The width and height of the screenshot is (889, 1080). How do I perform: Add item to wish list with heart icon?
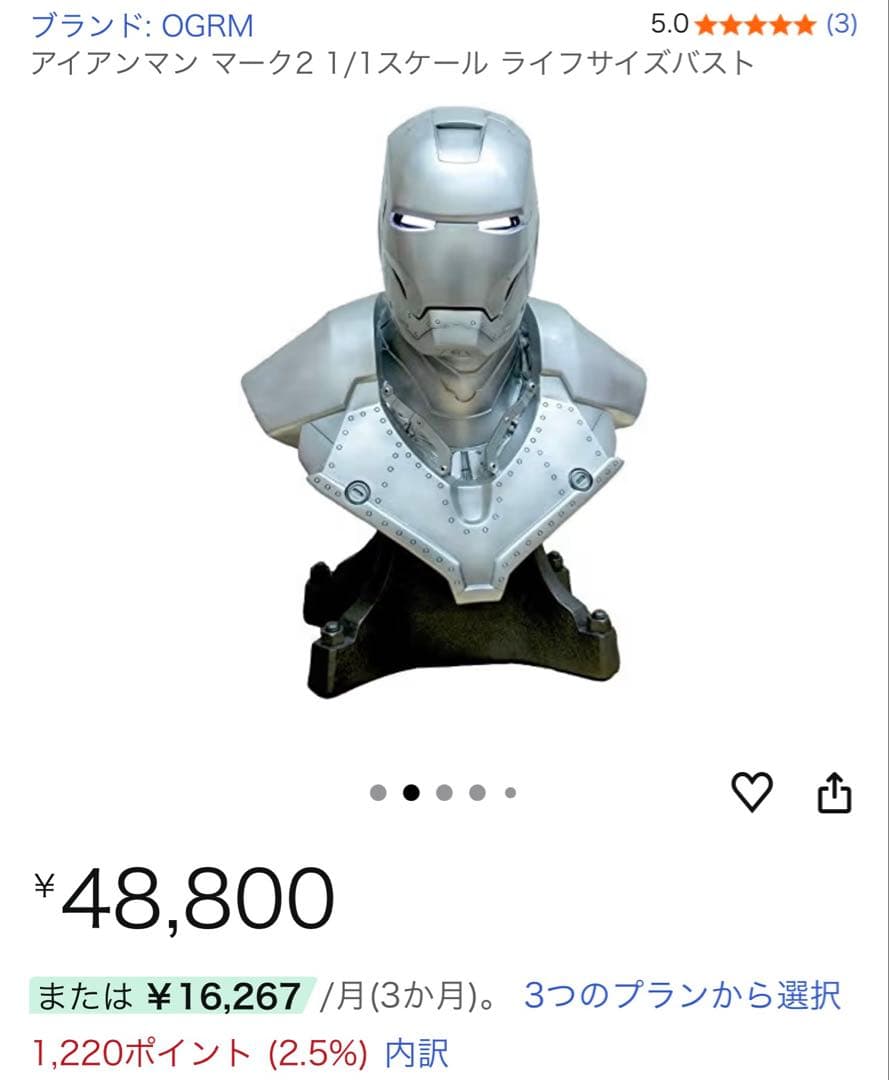coord(751,792)
